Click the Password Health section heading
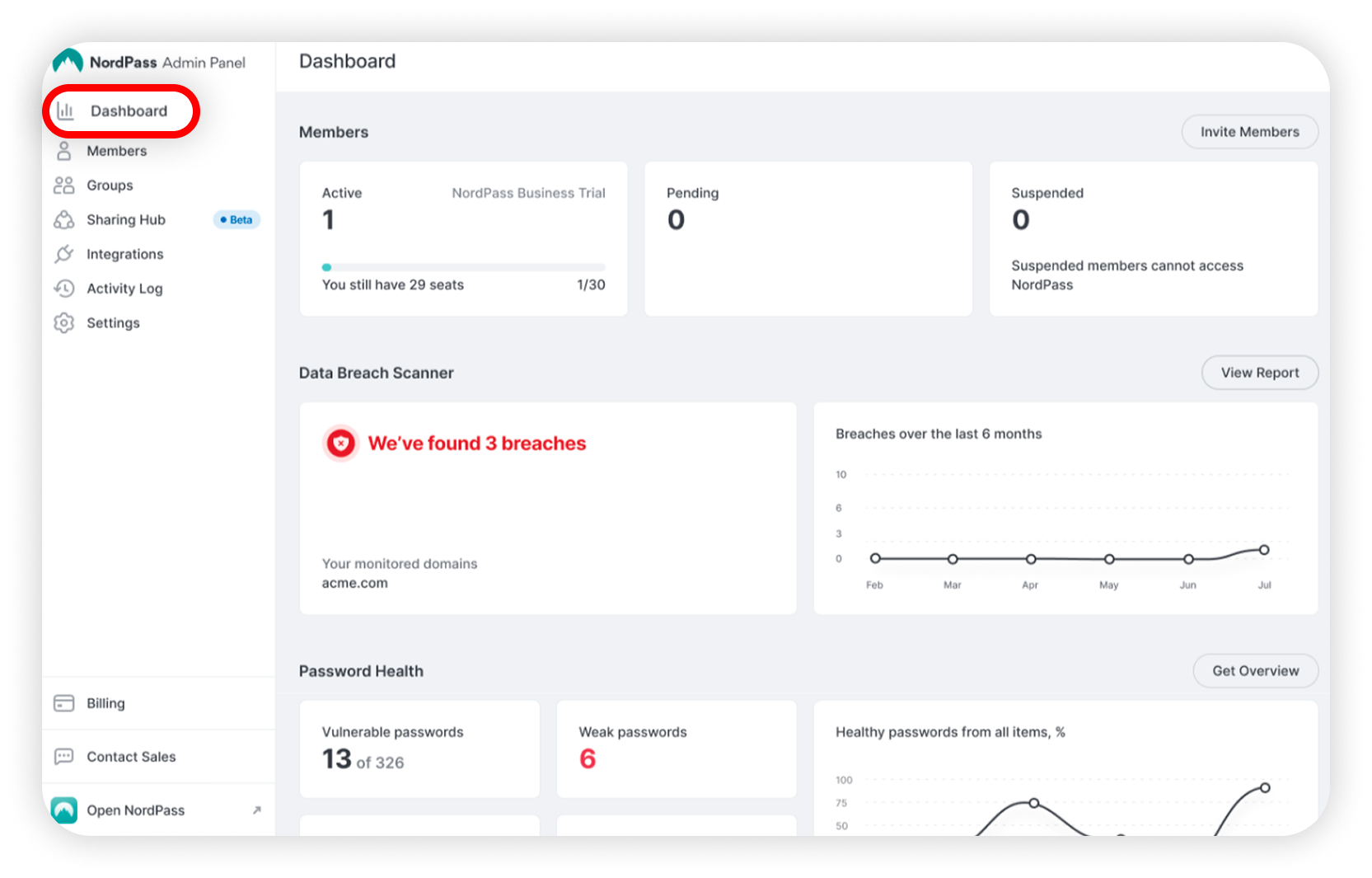The width and height of the screenshot is (1372, 878). point(361,671)
